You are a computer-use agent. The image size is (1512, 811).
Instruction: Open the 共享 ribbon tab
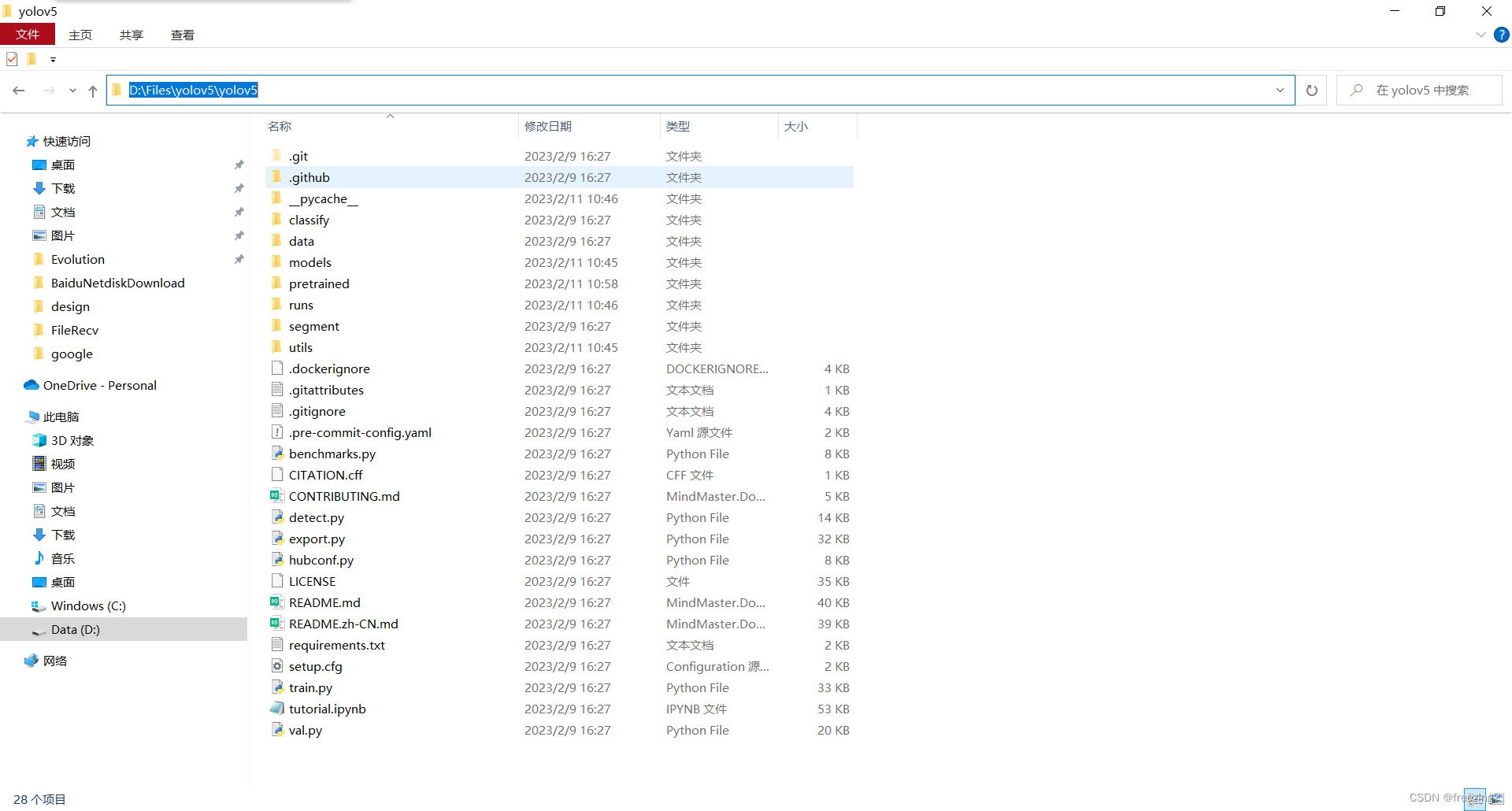tap(132, 35)
